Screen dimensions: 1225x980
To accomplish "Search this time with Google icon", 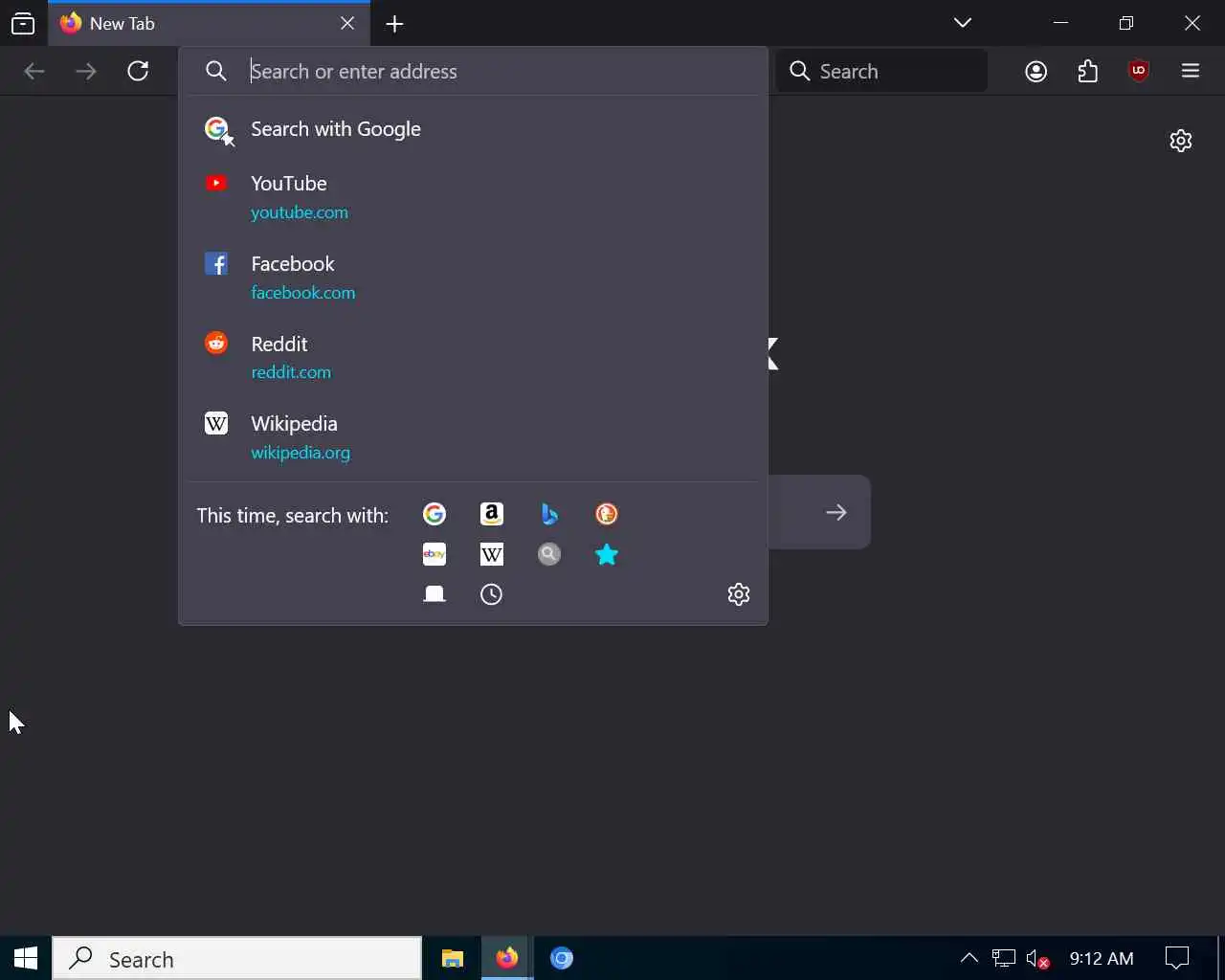I will pyautogui.click(x=434, y=514).
